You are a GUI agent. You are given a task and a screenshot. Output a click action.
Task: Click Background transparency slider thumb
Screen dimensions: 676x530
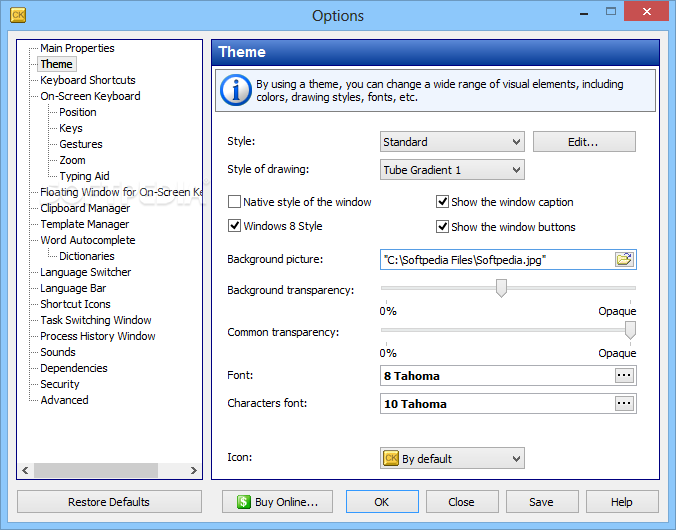click(x=501, y=288)
